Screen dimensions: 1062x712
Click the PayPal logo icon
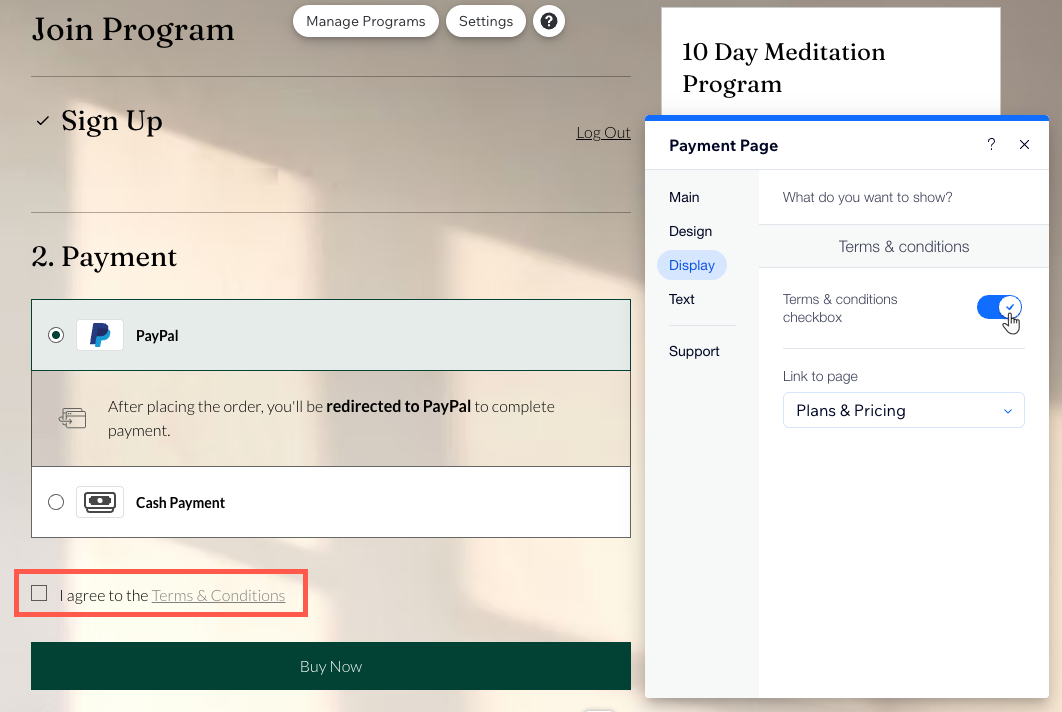pos(99,336)
